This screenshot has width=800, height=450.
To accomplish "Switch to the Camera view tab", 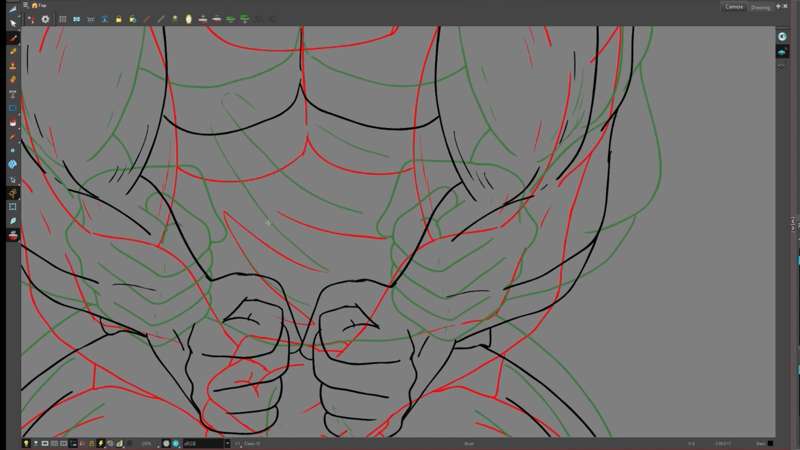I will pyautogui.click(x=734, y=7).
